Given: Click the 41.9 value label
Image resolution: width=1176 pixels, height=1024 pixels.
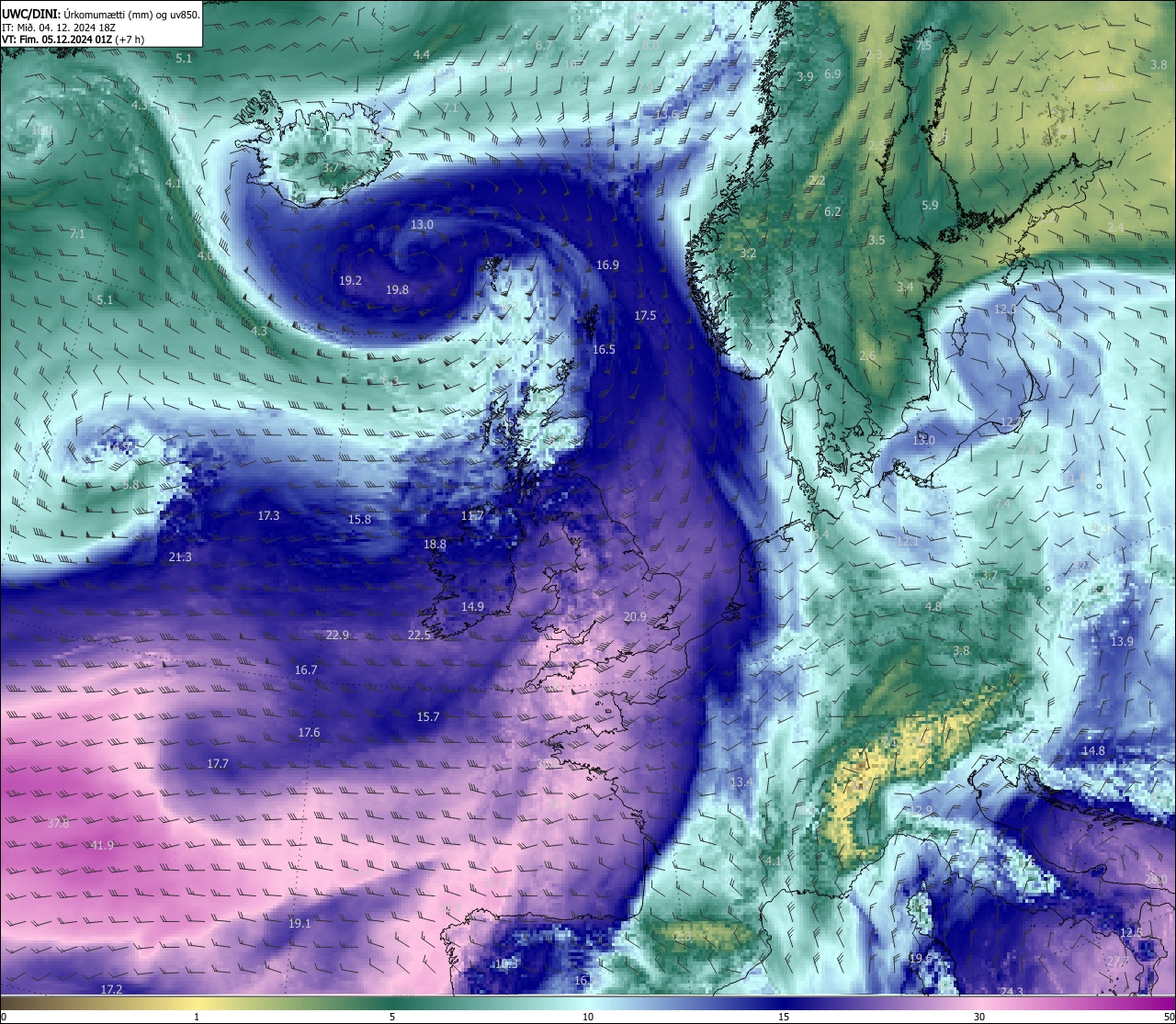Looking at the screenshot, I should pos(103,845).
